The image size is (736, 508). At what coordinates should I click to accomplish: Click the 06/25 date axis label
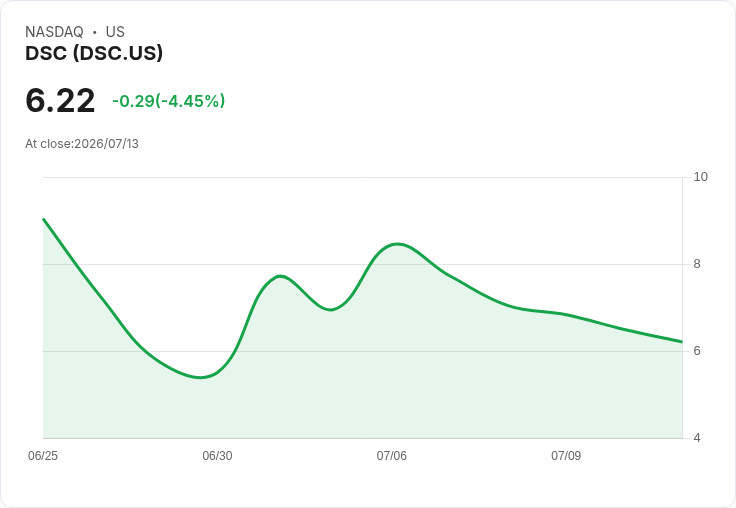click(x=43, y=456)
